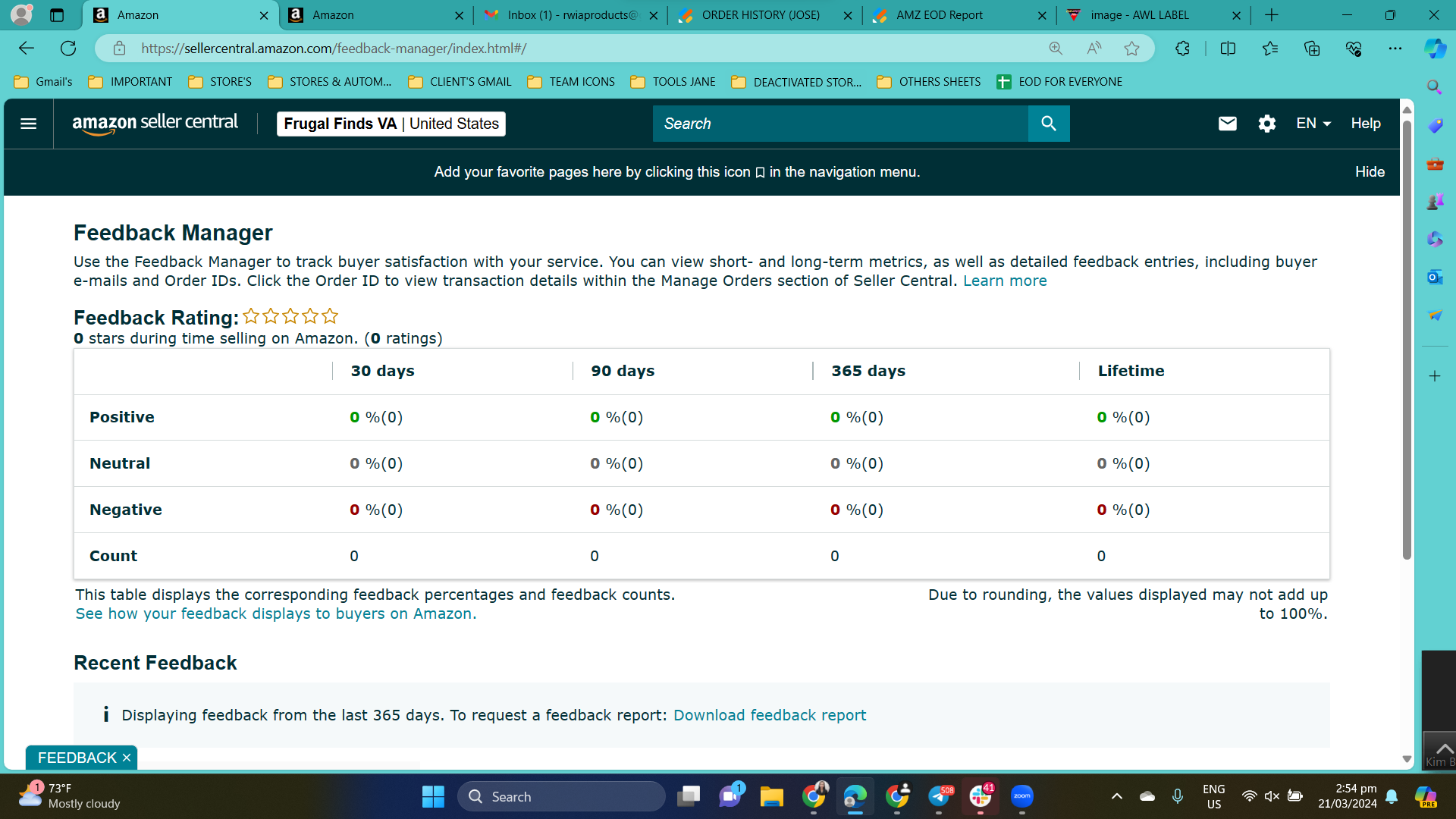The image size is (1456, 819).
Task: Add an app to the sidebar
Action: (x=1435, y=376)
